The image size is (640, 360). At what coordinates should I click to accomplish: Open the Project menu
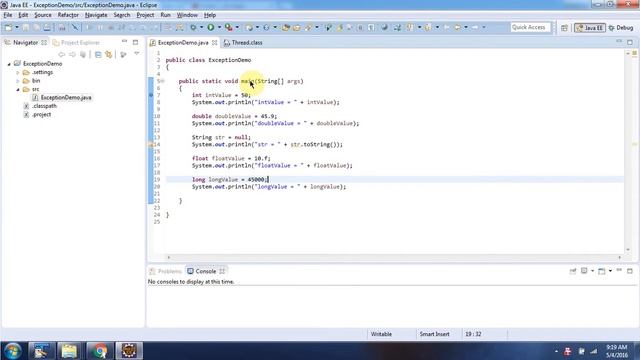point(145,15)
